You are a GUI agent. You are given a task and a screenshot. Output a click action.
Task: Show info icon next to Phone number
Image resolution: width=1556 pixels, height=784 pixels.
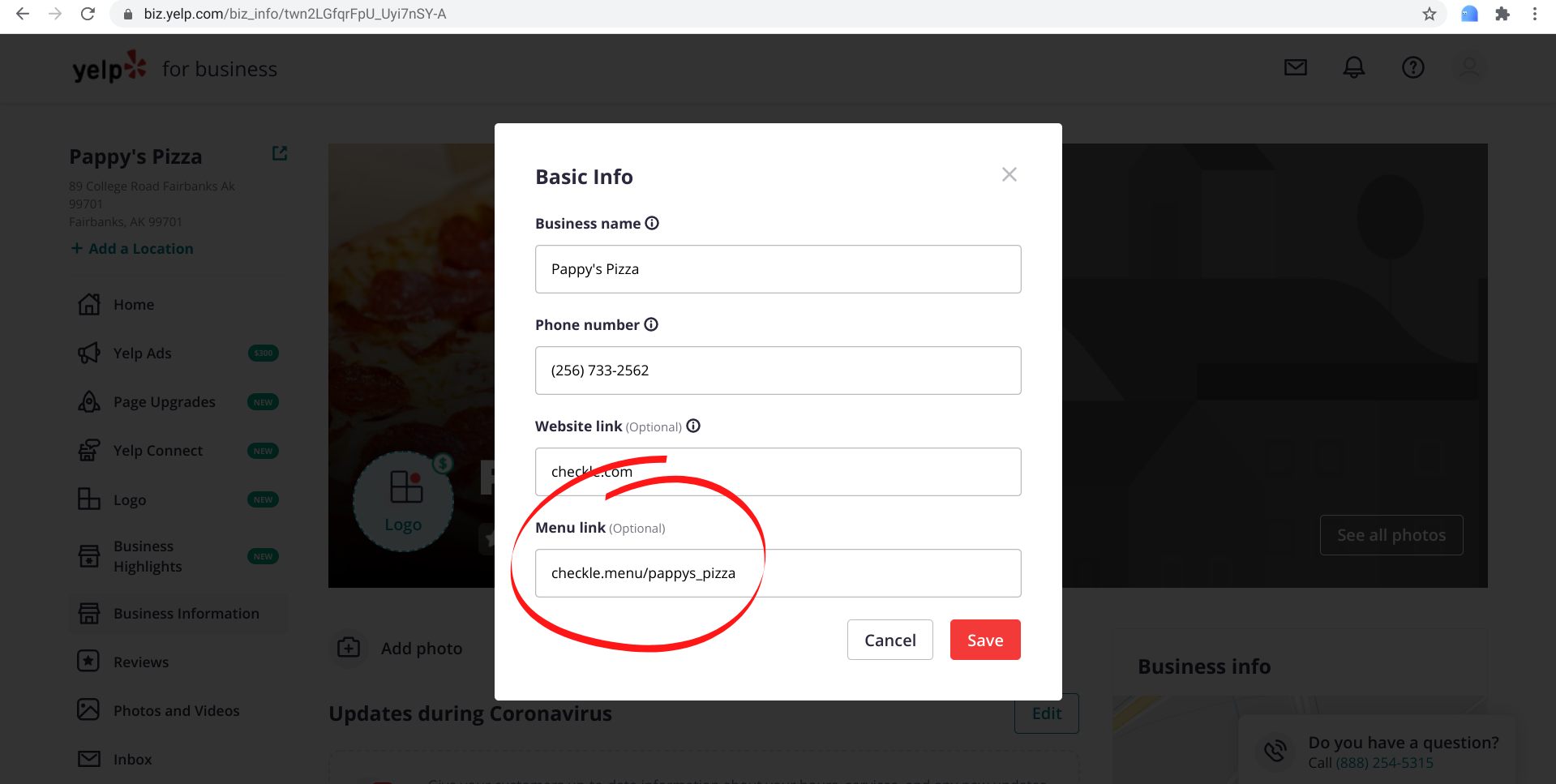click(x=651, y=324)
